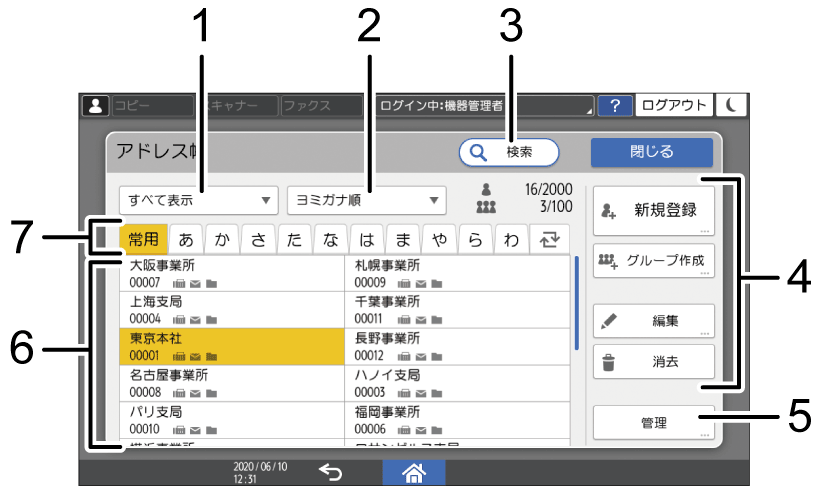Select the は tab
The image size is (815, 493).
367,239
